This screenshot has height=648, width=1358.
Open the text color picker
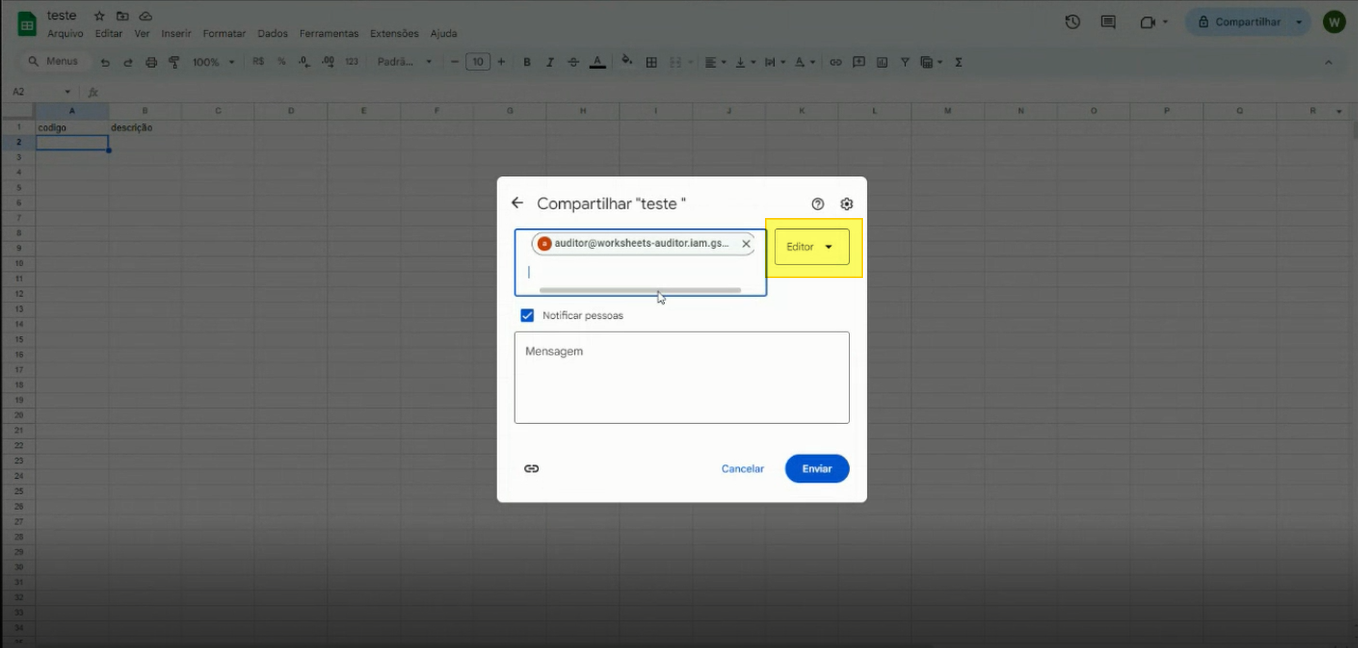click(597, 62)
